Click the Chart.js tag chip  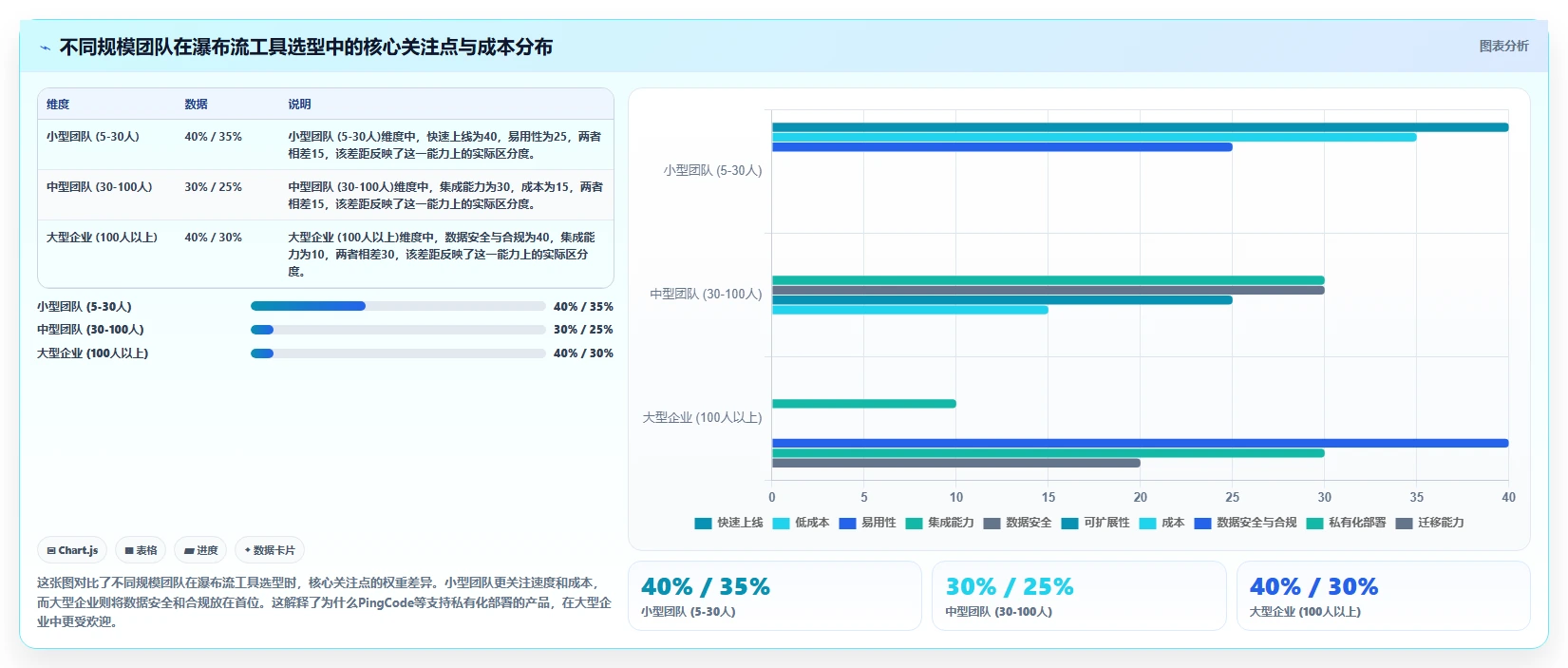[x=72, y=550]
